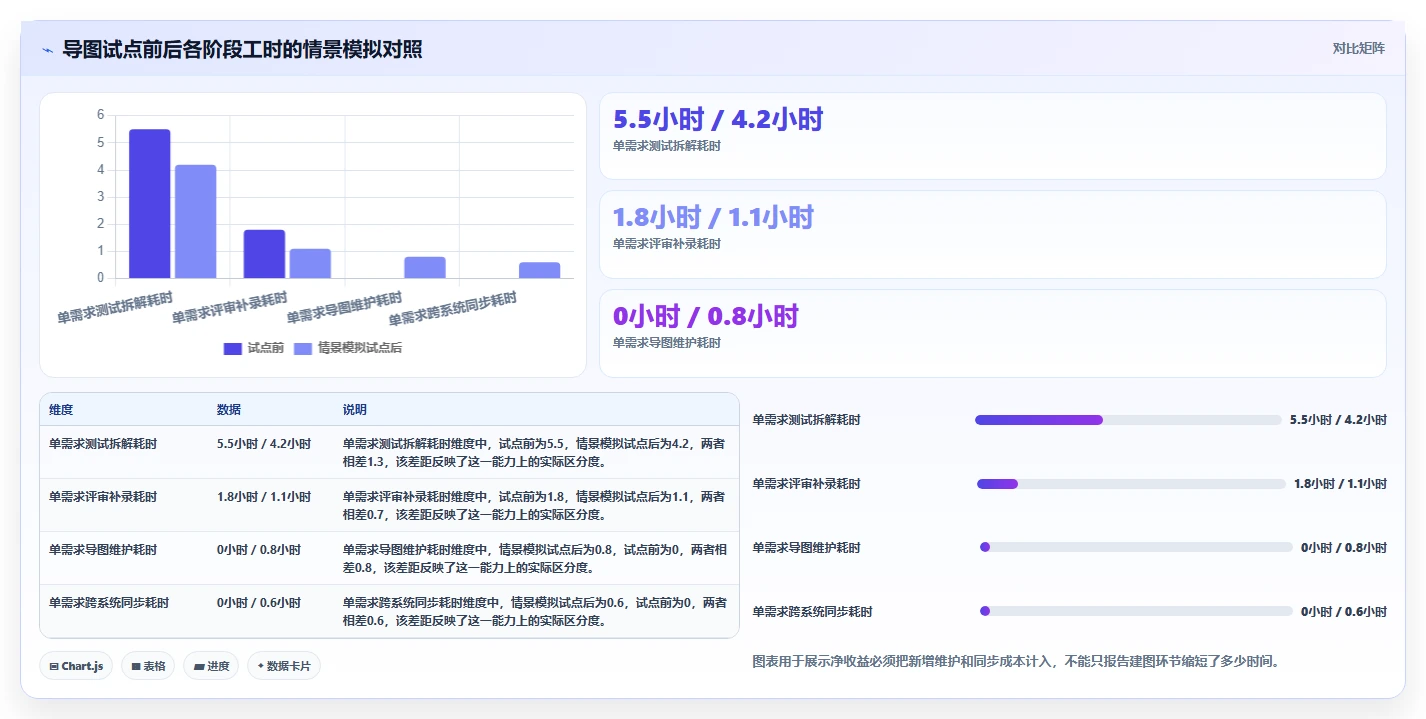The image size is (1426, 719).
Task: Click the Chart.js tag chip
Action: (x=76, y=666)
